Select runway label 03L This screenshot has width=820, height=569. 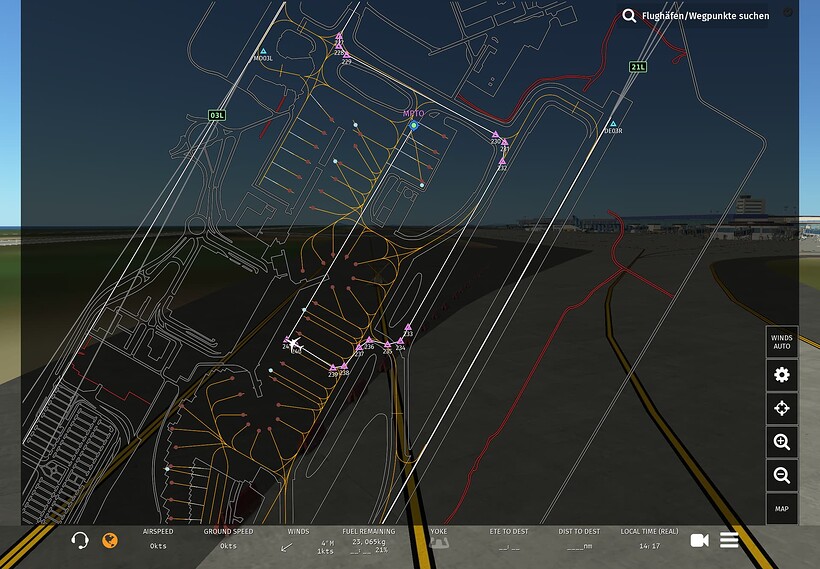tap(217, 115)
